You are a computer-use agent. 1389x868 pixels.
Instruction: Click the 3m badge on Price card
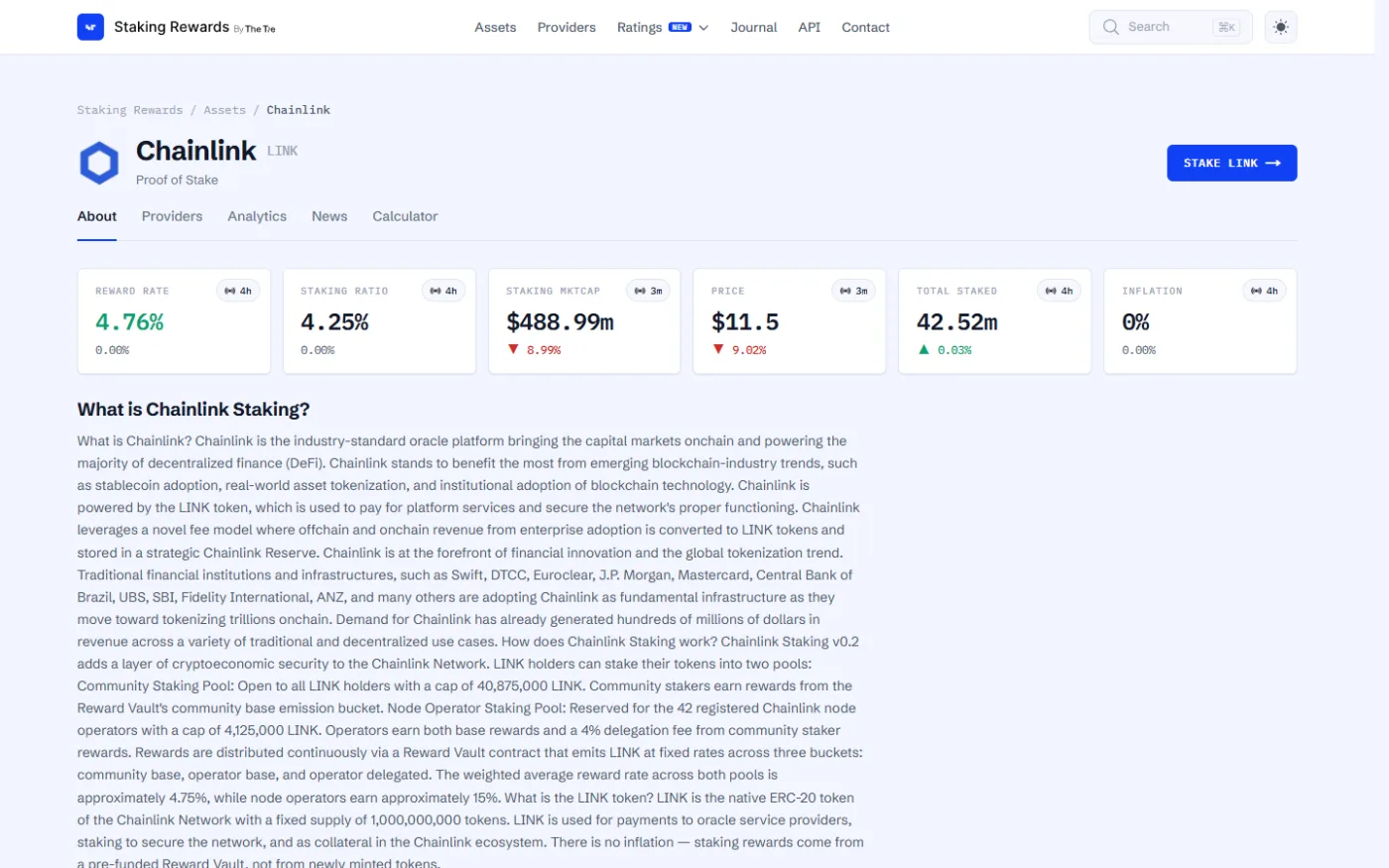854,291
